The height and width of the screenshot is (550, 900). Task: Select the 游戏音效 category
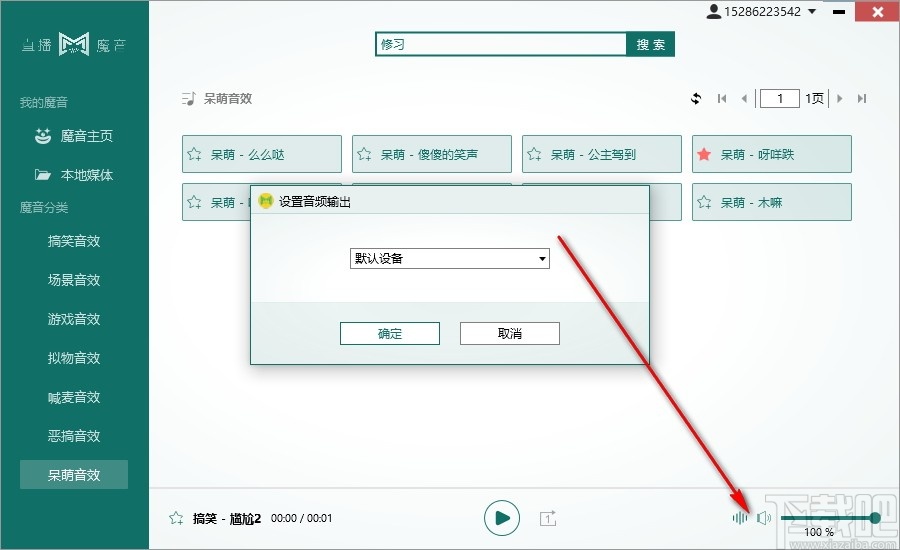[74, 319]
